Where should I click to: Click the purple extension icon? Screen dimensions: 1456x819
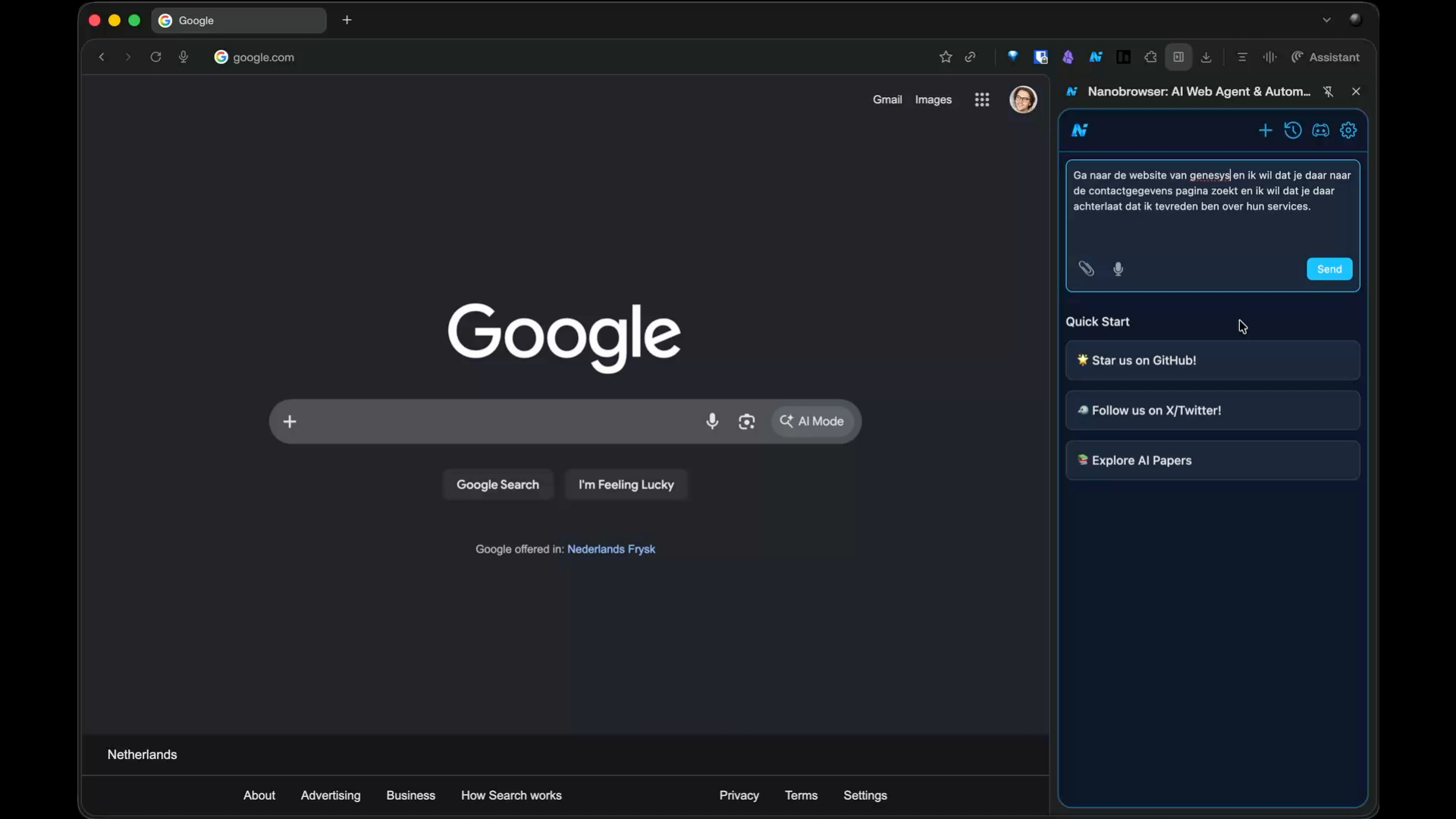(1068, 57)
